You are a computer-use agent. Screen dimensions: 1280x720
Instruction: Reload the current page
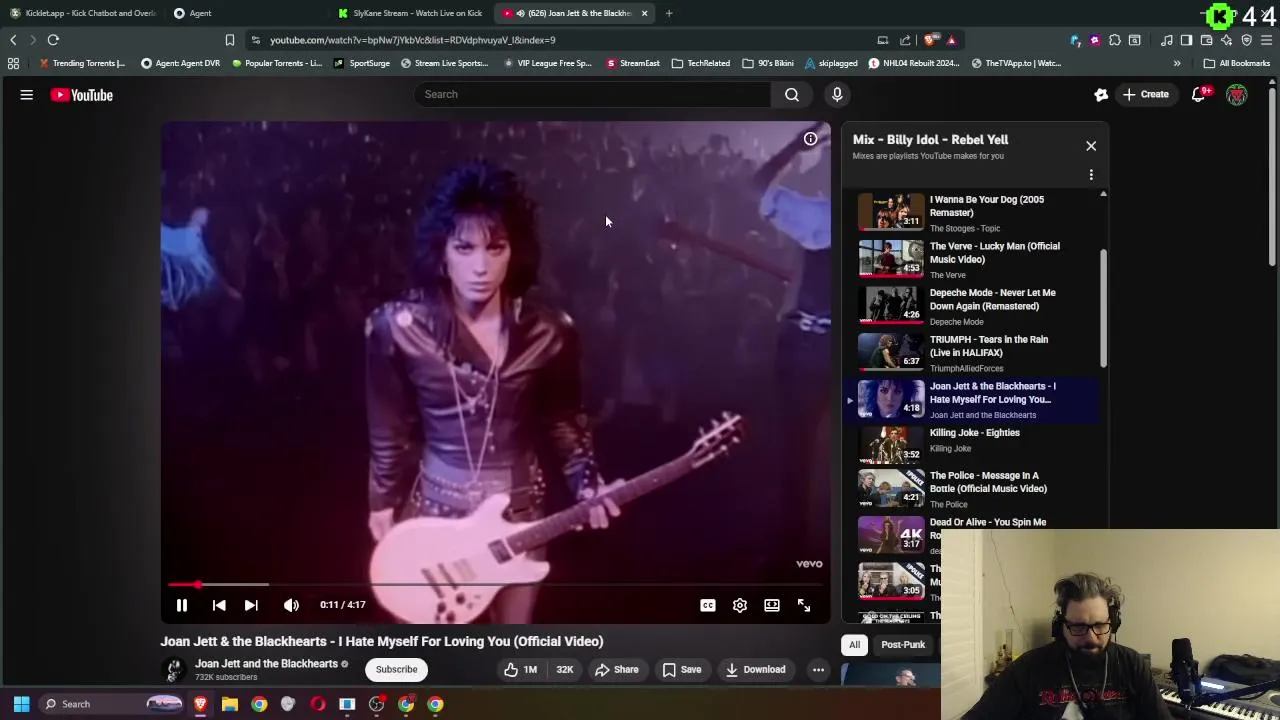(x=53, y=40)
